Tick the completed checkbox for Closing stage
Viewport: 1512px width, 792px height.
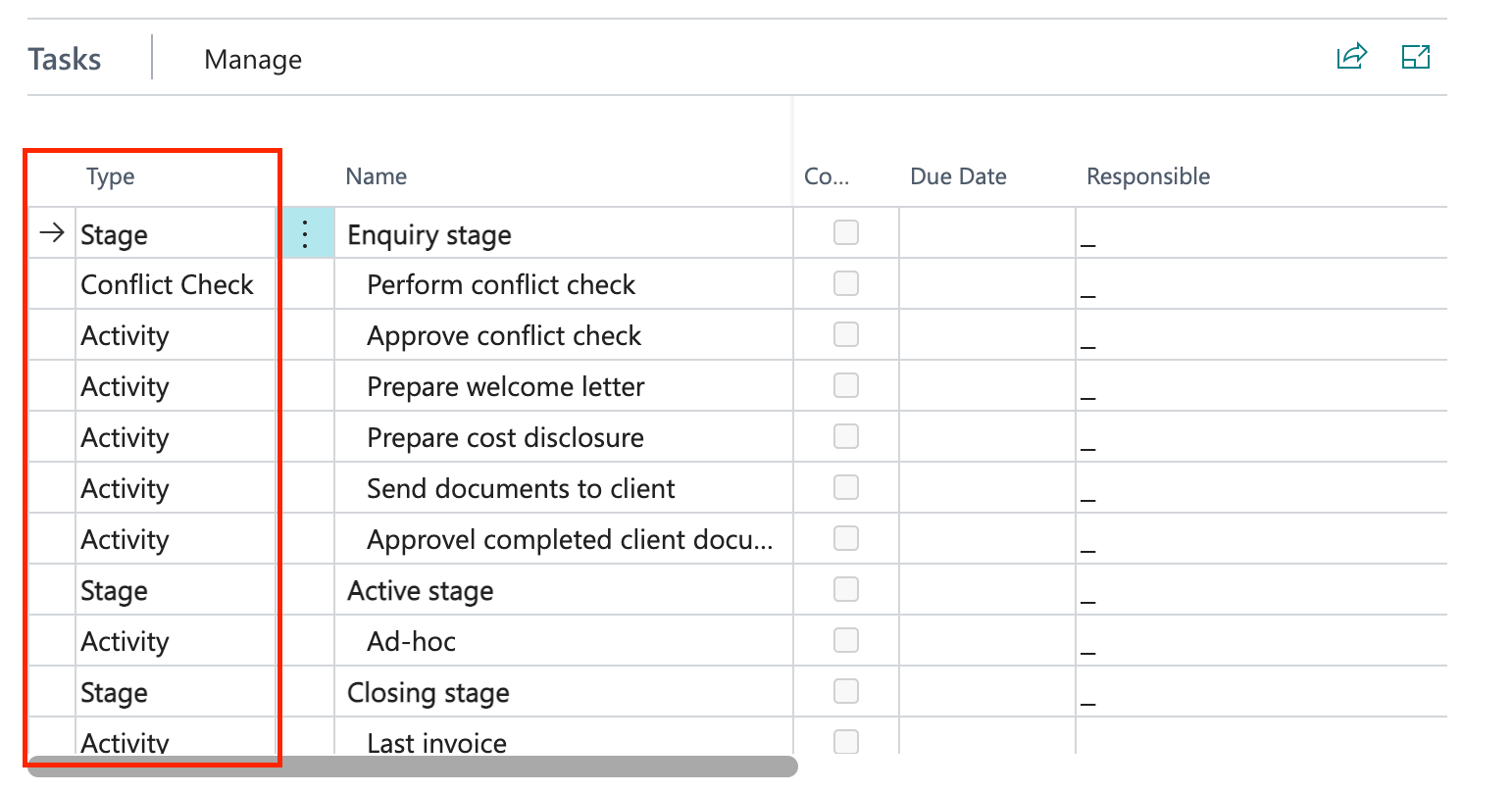pyautogui.click(x=846, y=691)
